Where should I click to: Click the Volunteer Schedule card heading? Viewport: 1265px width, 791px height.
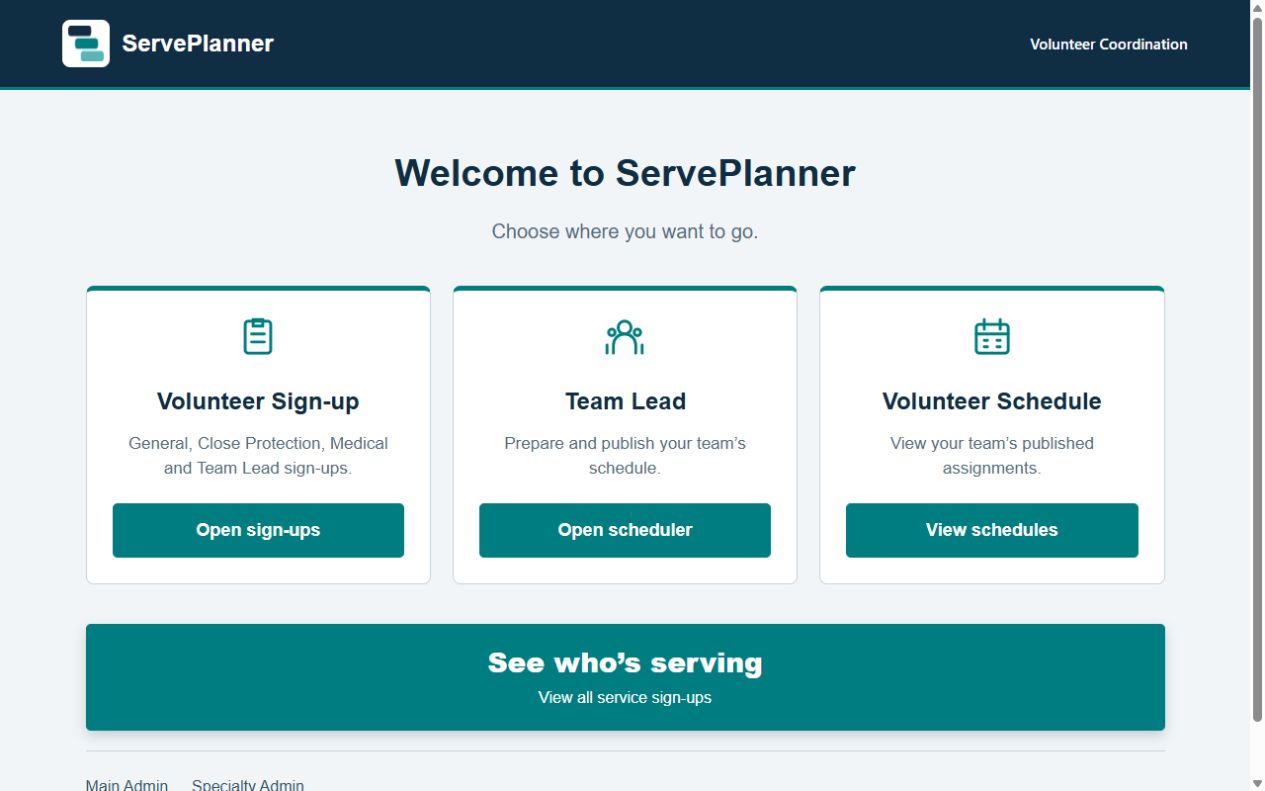992,401
